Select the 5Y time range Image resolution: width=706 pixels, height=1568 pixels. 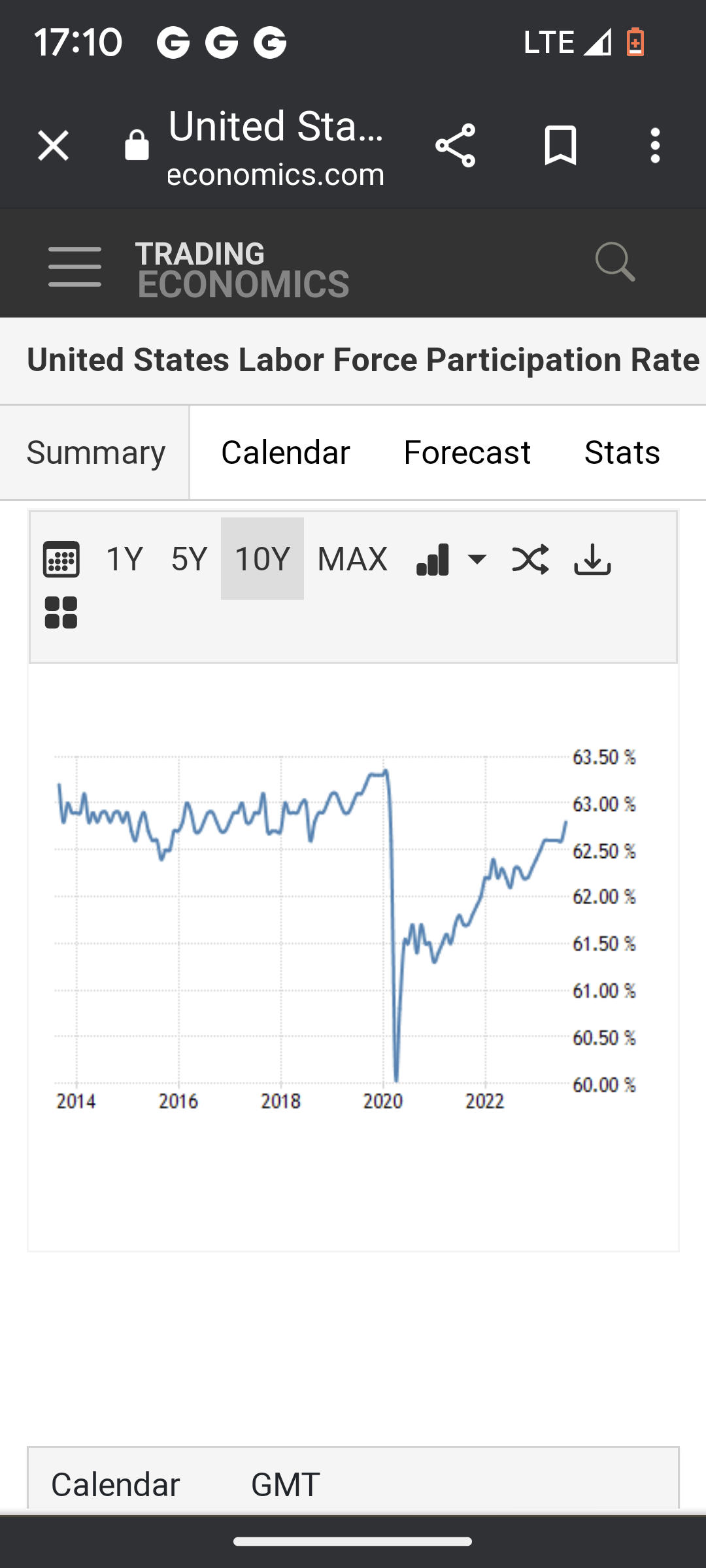pyautogui.click(x=189, y=559)
